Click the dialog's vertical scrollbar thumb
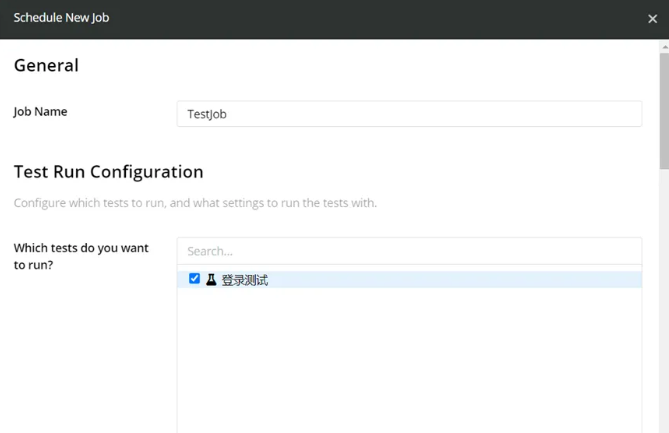 (x=664, y=111)
